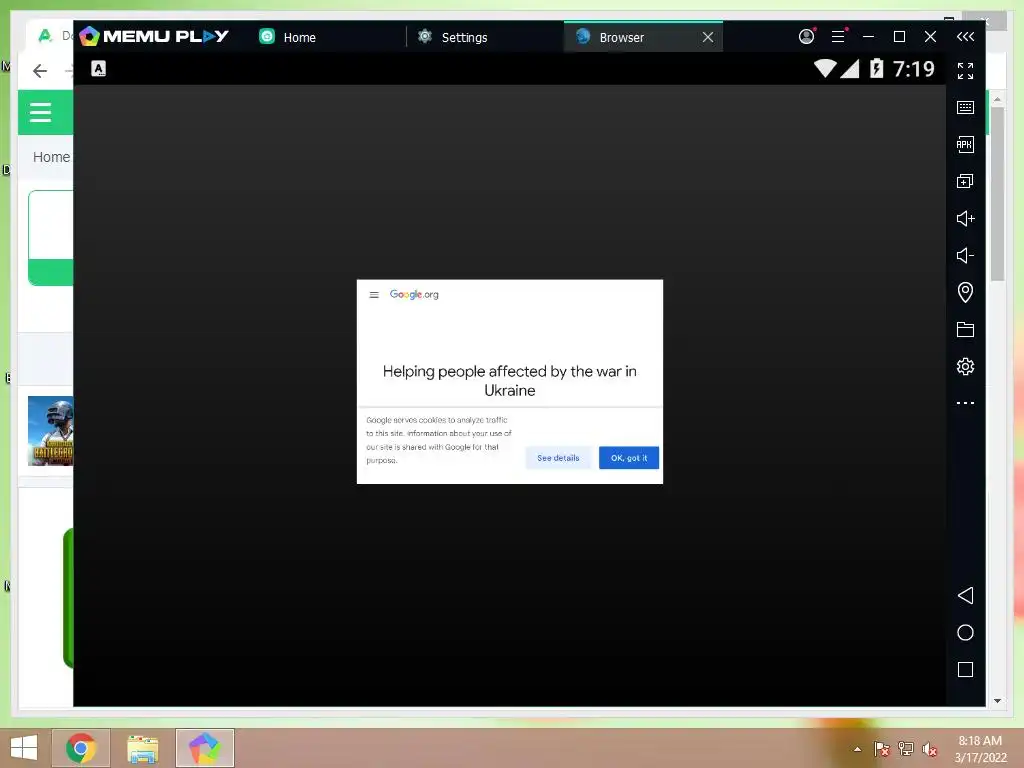Click the Ukraine headline text
The image size is (1024, 768).
[509, 381]
